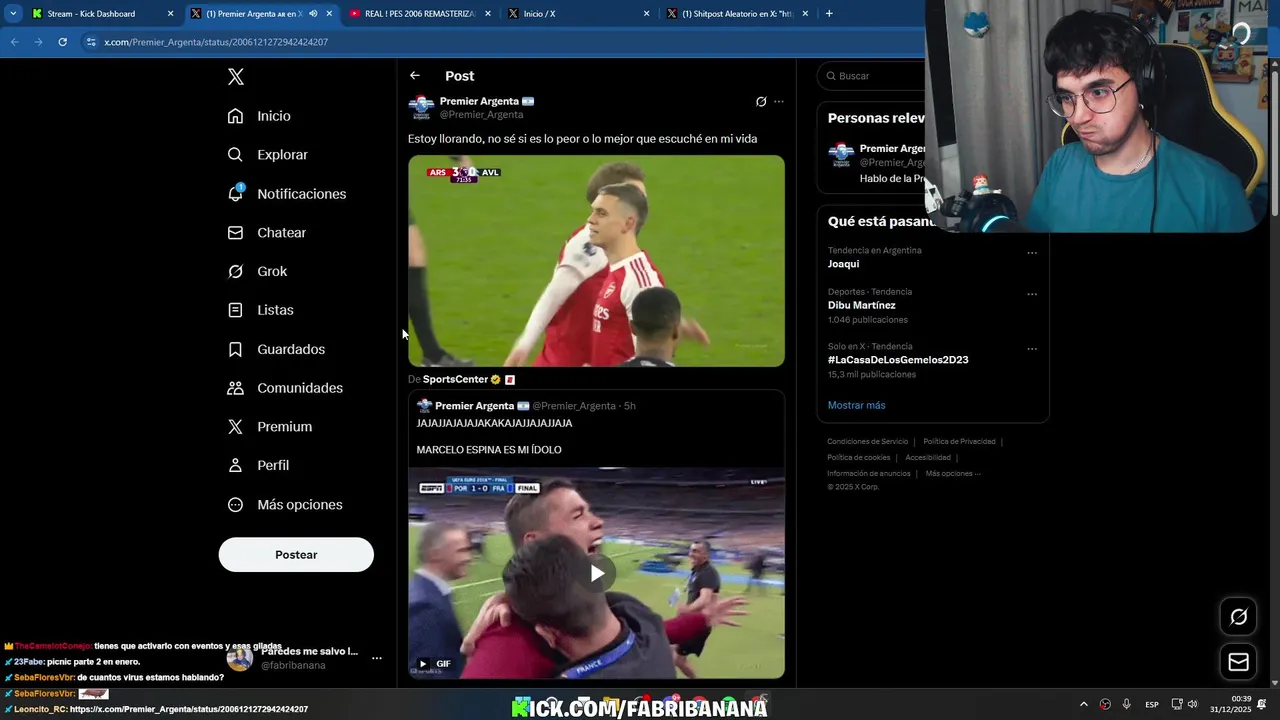Screen dimensions: 1280x720
Task: Open Comunidades page
Action: (x=285, y=388)
